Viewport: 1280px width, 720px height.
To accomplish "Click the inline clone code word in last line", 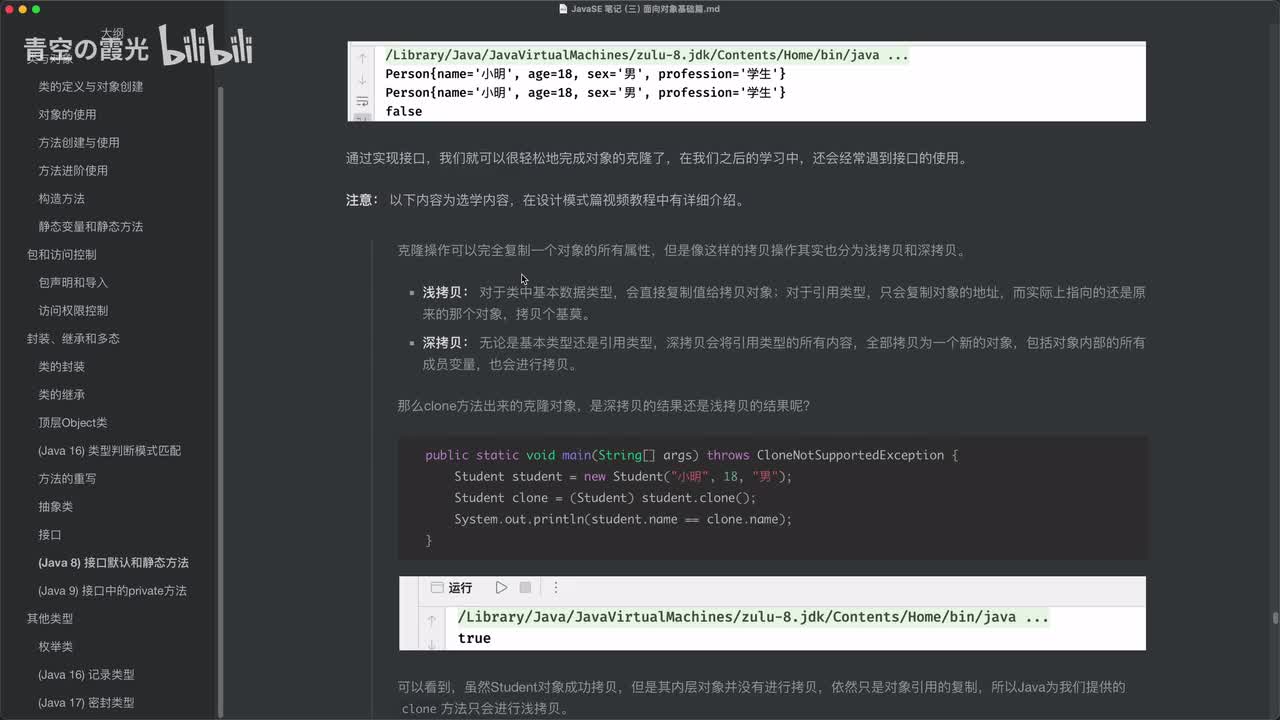I will tap(418, 709).
